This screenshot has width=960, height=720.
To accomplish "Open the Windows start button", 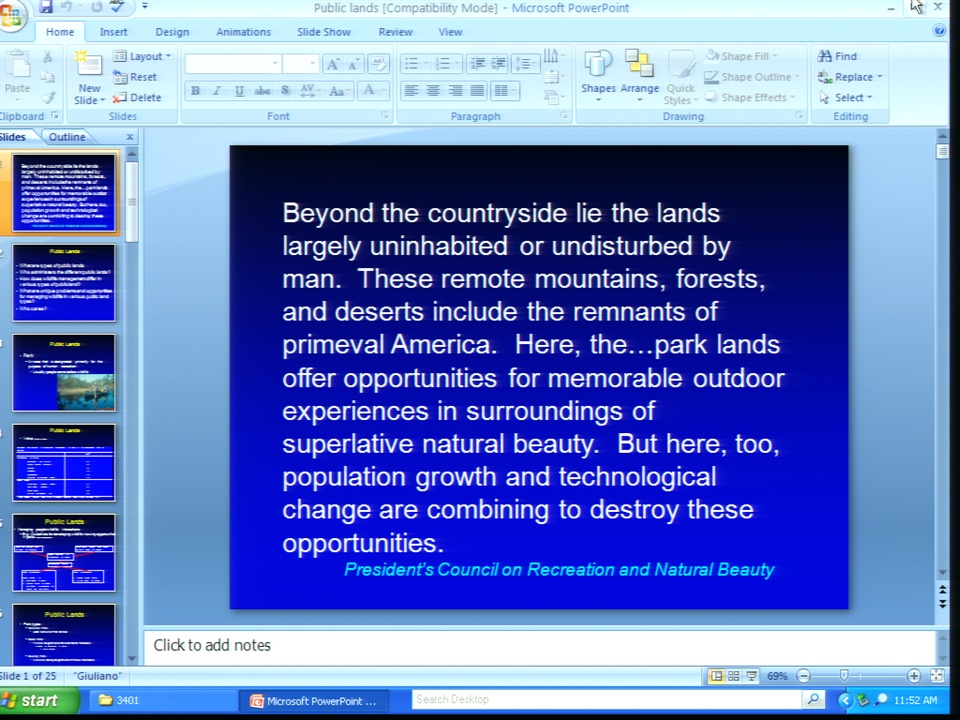I will 38,700.
